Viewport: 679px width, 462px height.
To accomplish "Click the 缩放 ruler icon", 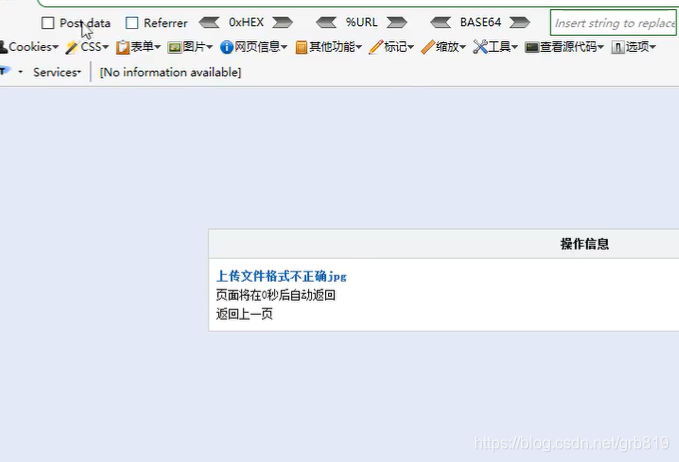I will tap(428, 47).
